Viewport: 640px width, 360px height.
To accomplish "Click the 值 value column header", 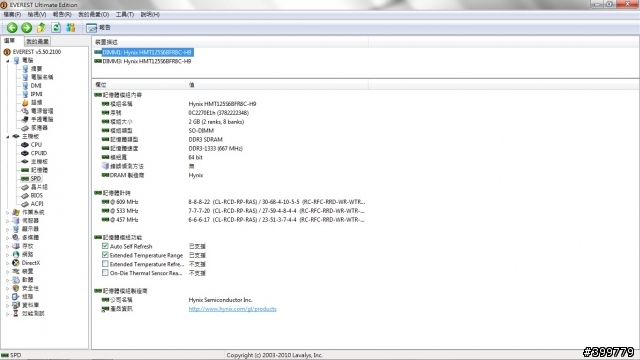I will (278, 85).
